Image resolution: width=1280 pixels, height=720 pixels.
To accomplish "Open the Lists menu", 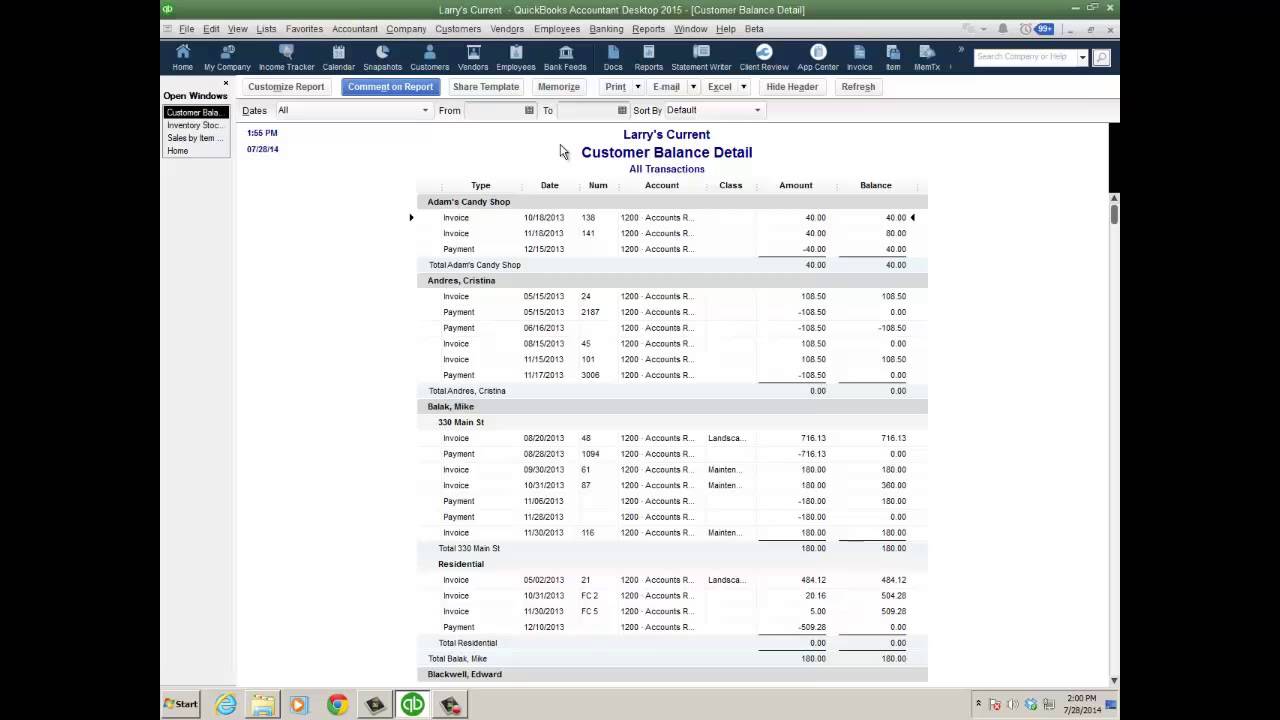I will point(266,29).
